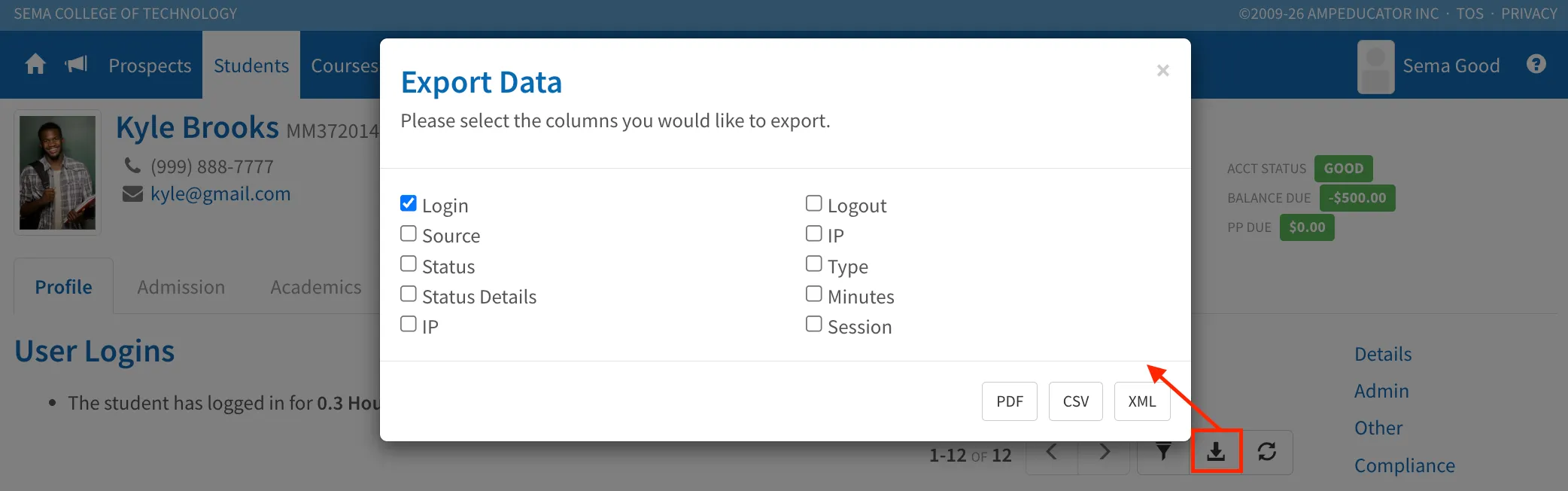Go to next page arrow
1568x491 pixels.
pyautogui.click(x=1104, y=452)
